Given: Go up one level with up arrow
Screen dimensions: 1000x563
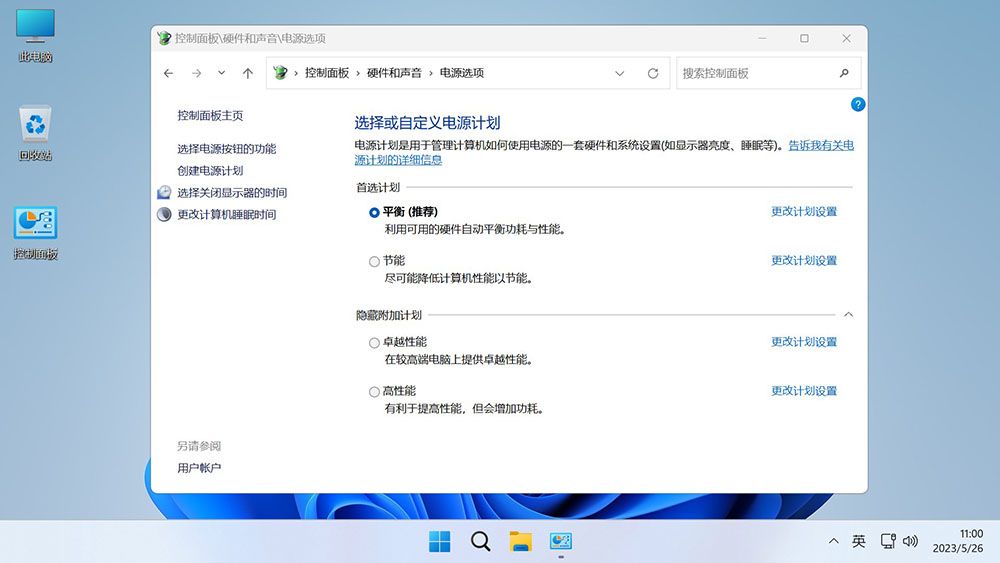Looking at the screenshot, I should pyautogui.click(x=248, y=73).
